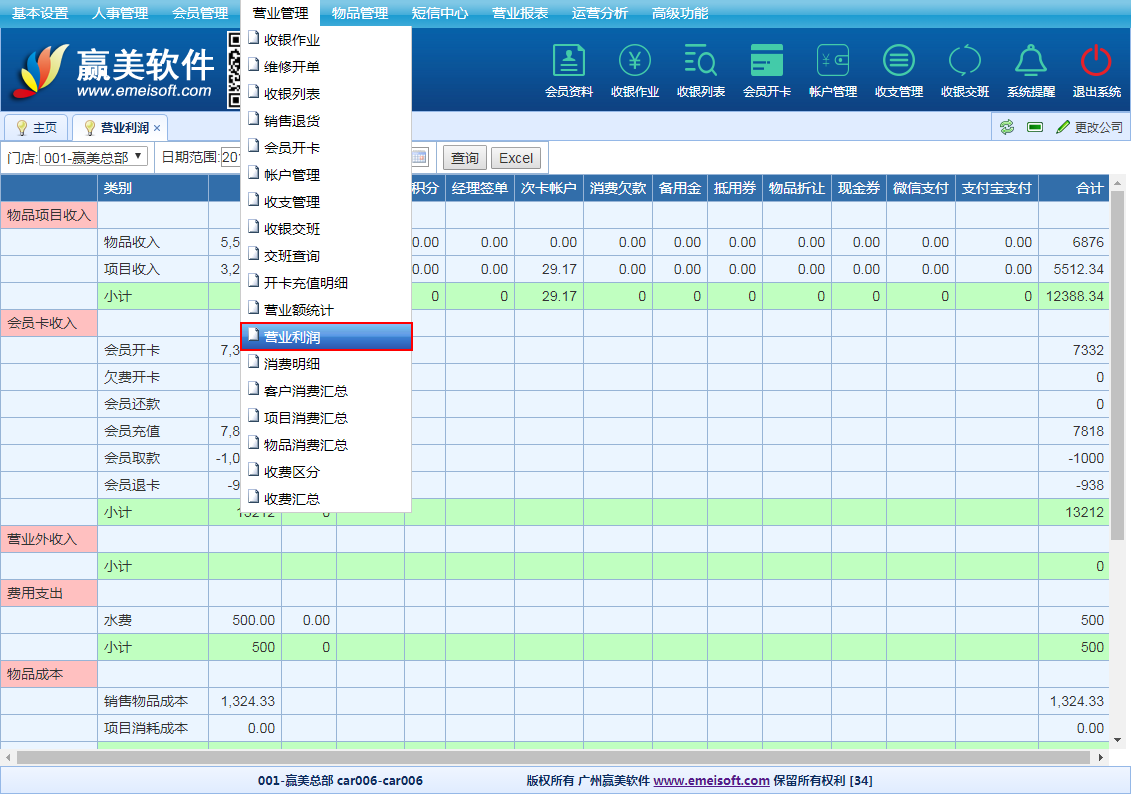Click the 查询 query button
This screenshot has height=794, width=1131.
464,158
